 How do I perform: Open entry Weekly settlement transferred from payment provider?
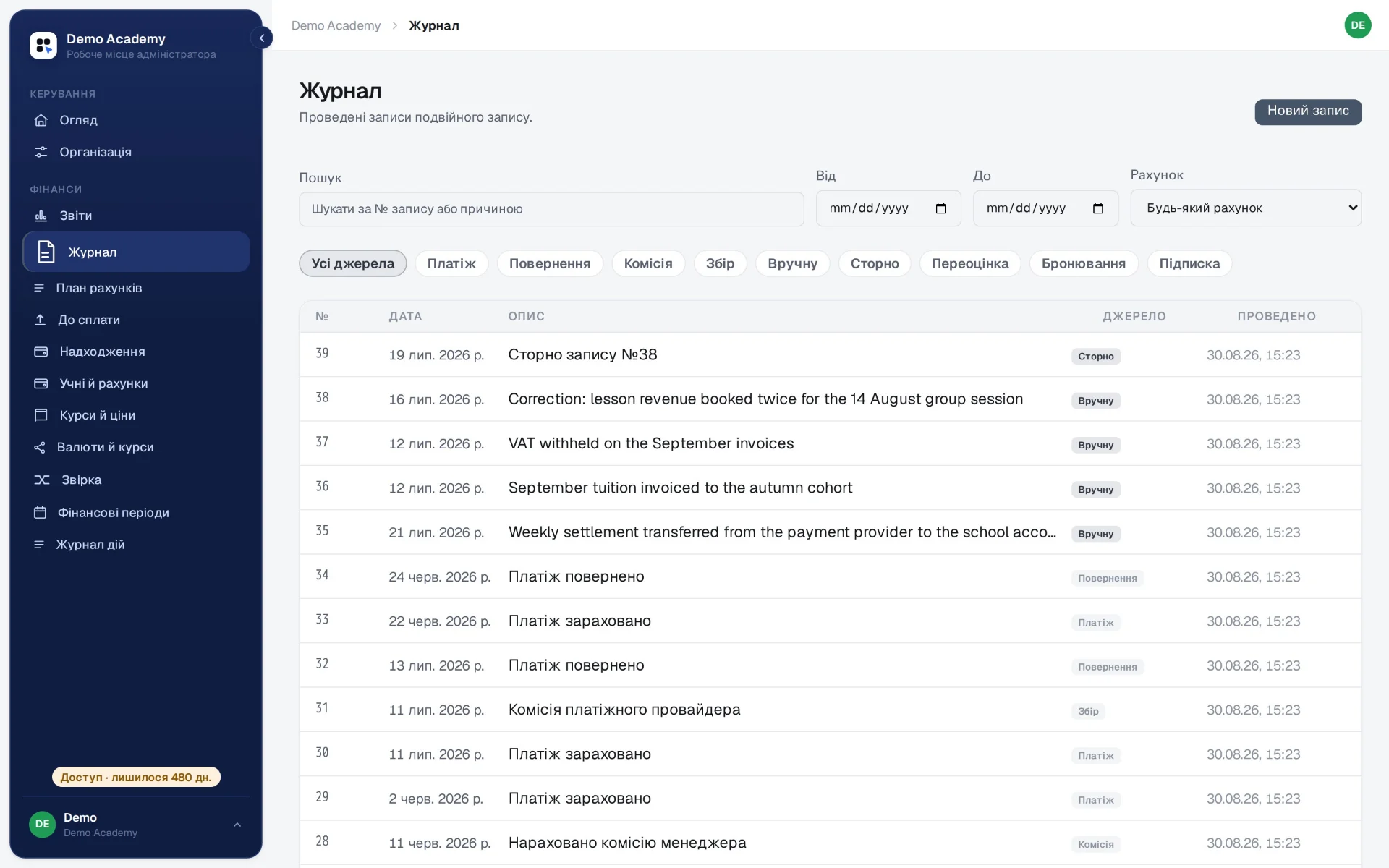pos(831,532)
